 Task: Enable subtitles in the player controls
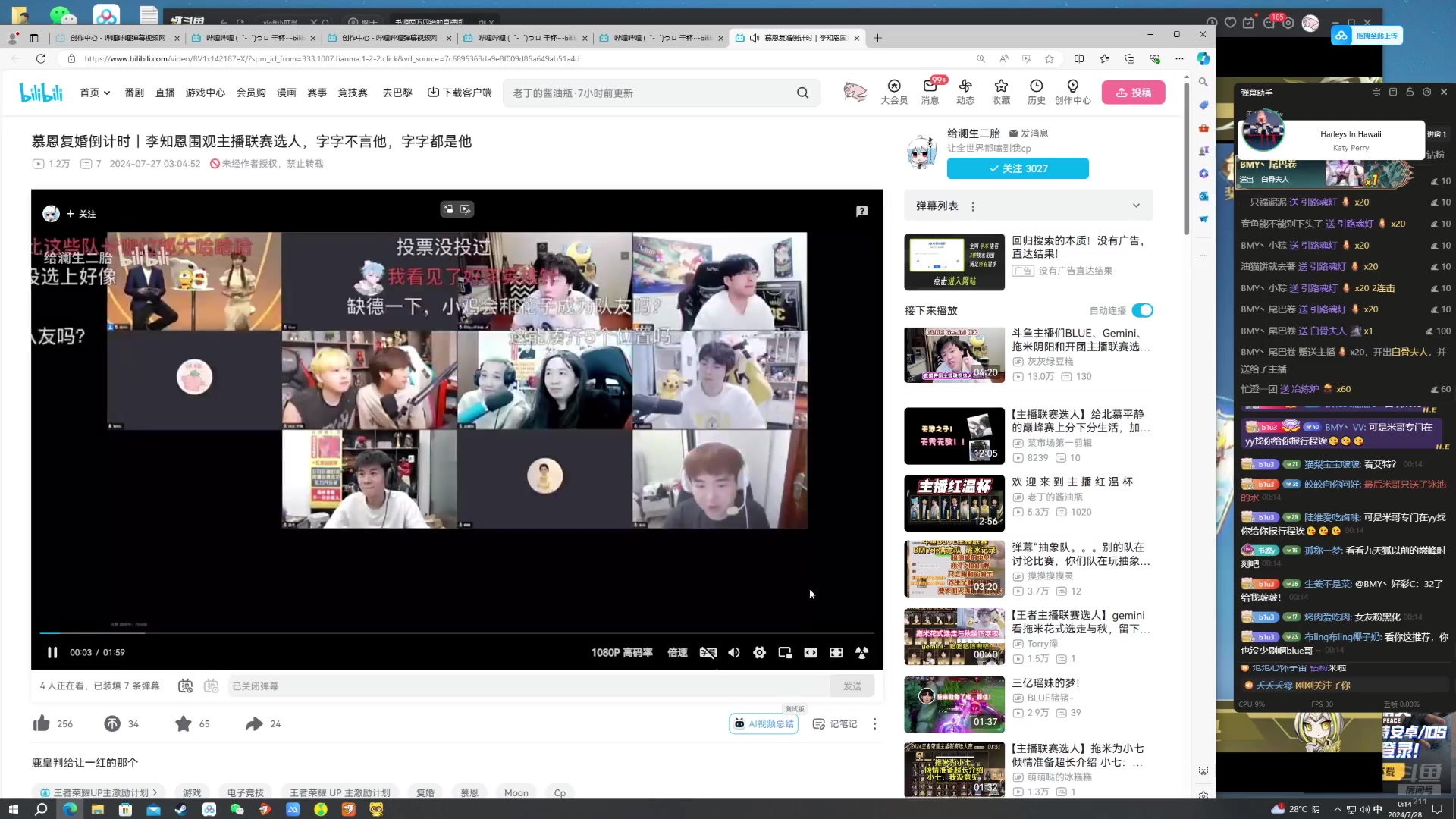click(708, 652)
